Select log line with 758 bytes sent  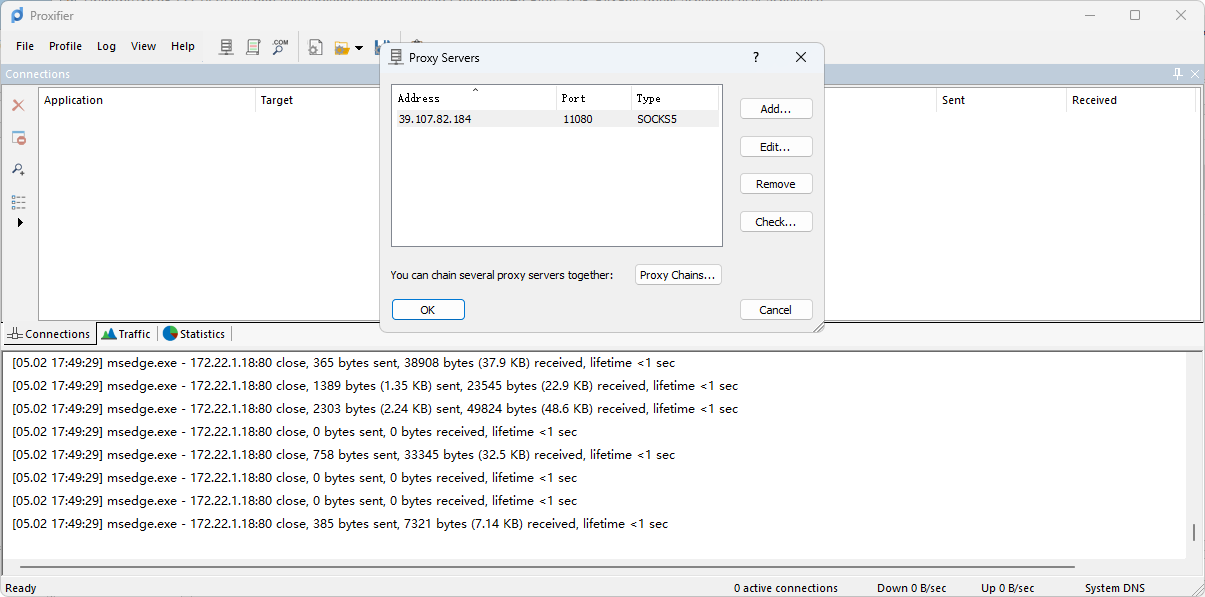coord(343,455)
